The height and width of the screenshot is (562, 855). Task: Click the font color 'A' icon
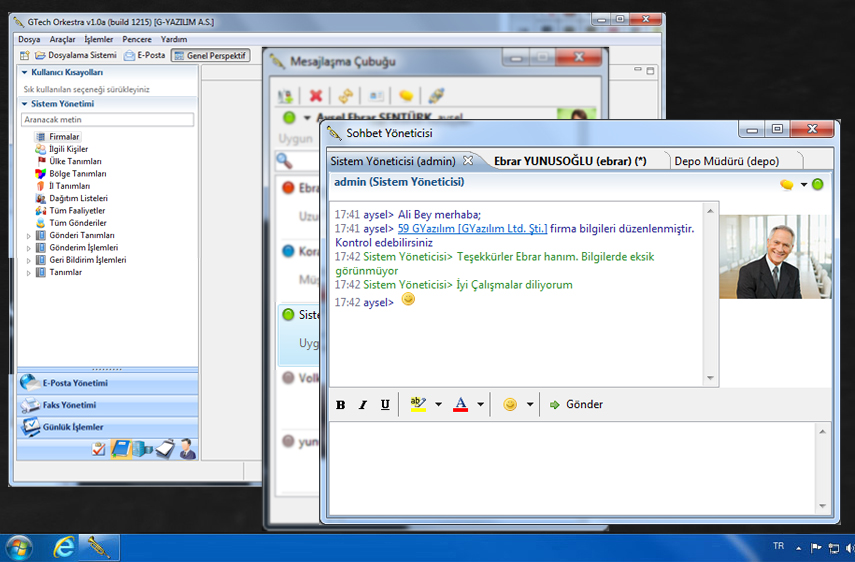point(461,405)
